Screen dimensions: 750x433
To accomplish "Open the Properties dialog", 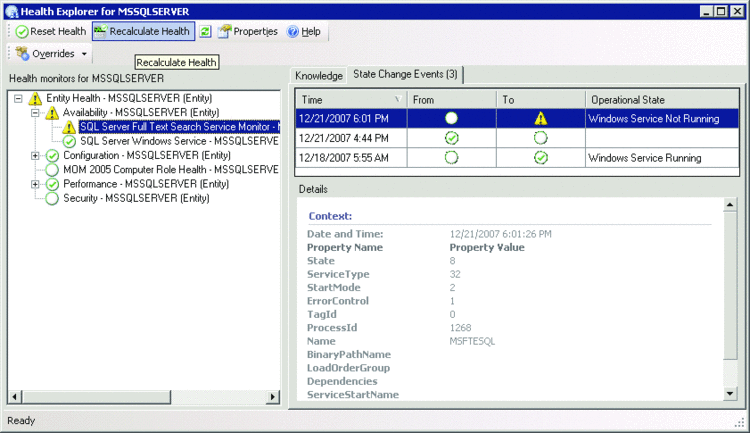I will click(247, 32).
